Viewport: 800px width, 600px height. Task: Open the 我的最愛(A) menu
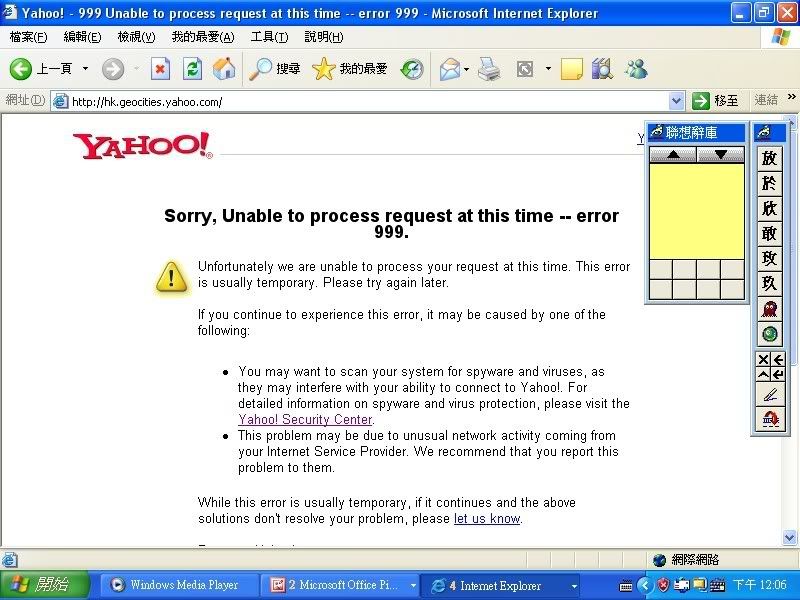pos(203,37)
